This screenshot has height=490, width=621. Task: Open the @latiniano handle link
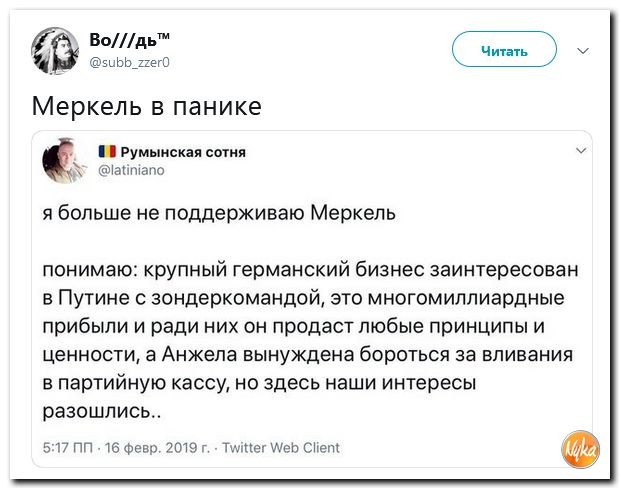click(x=131, y=170)
